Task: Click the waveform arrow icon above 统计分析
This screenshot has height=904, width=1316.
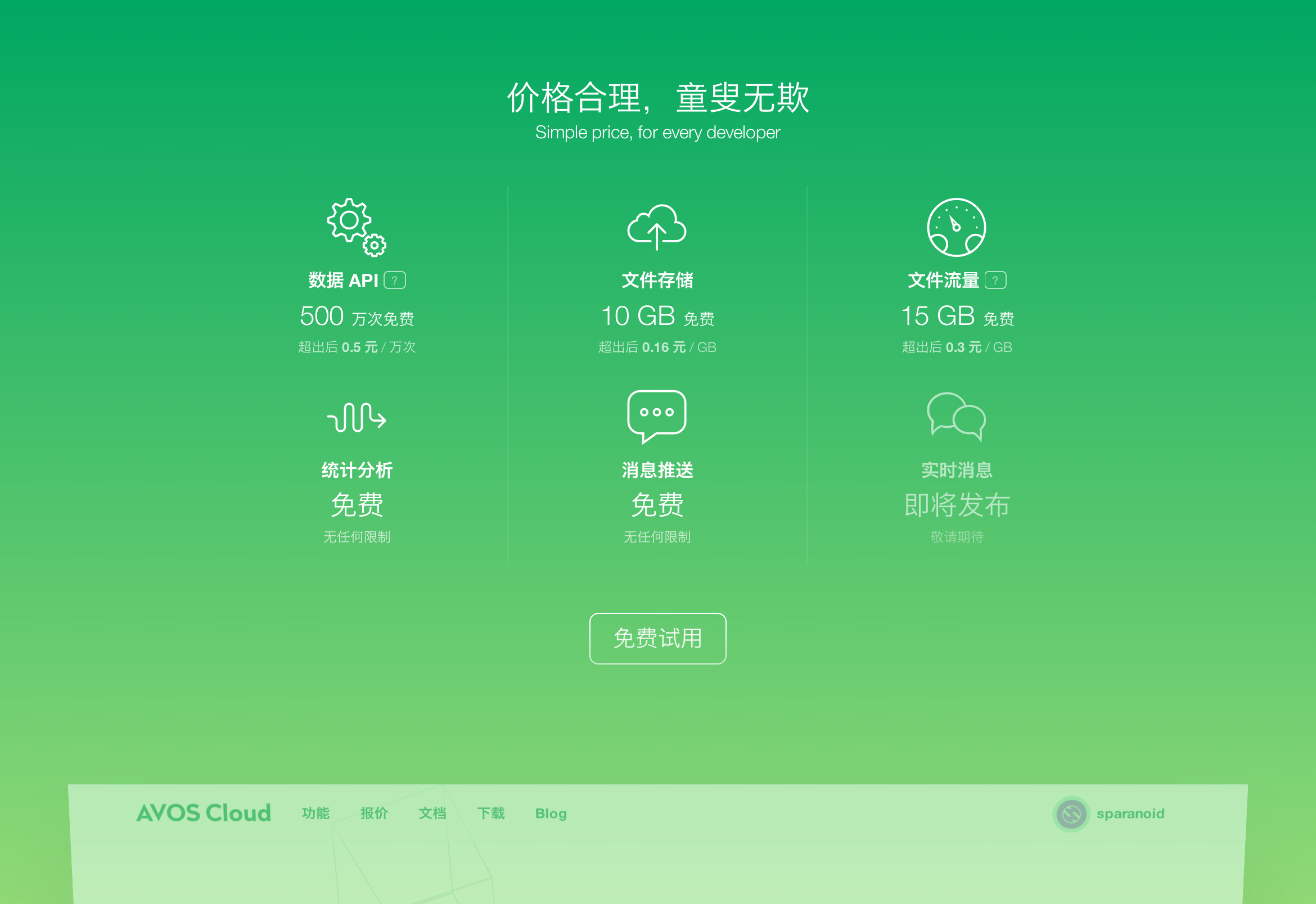Action: pos(357,418)
